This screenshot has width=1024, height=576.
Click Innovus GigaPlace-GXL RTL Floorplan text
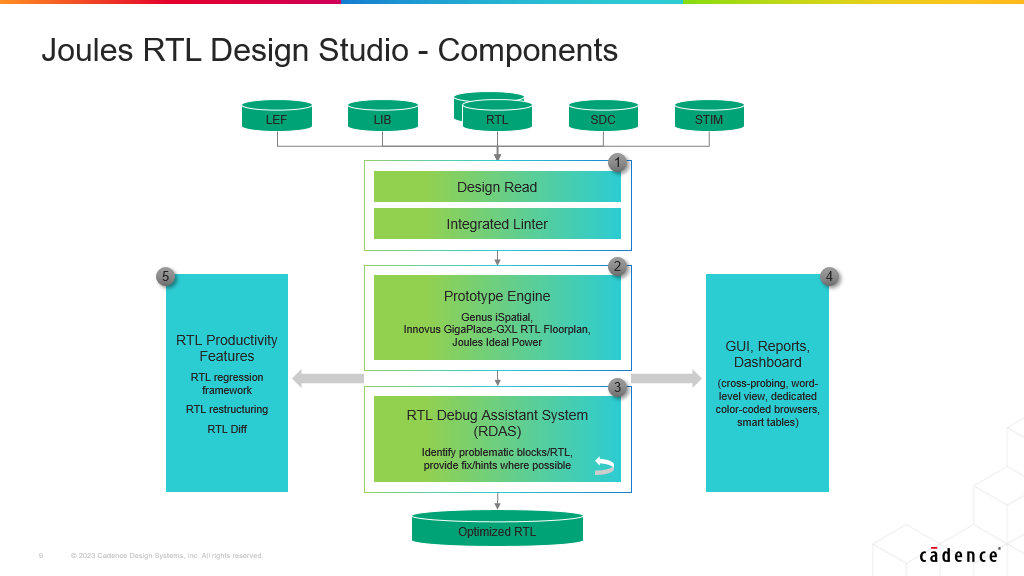497,329
